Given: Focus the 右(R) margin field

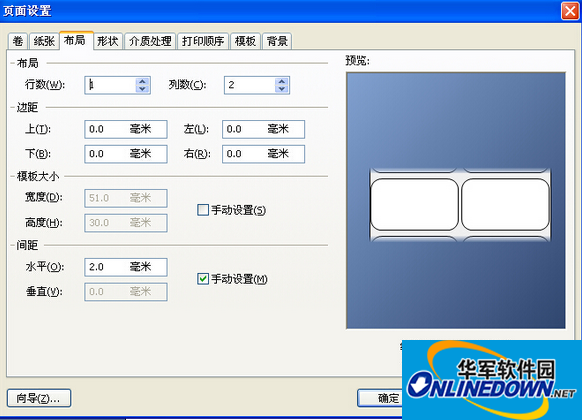Looking at the screenshot, I should 264,154.
